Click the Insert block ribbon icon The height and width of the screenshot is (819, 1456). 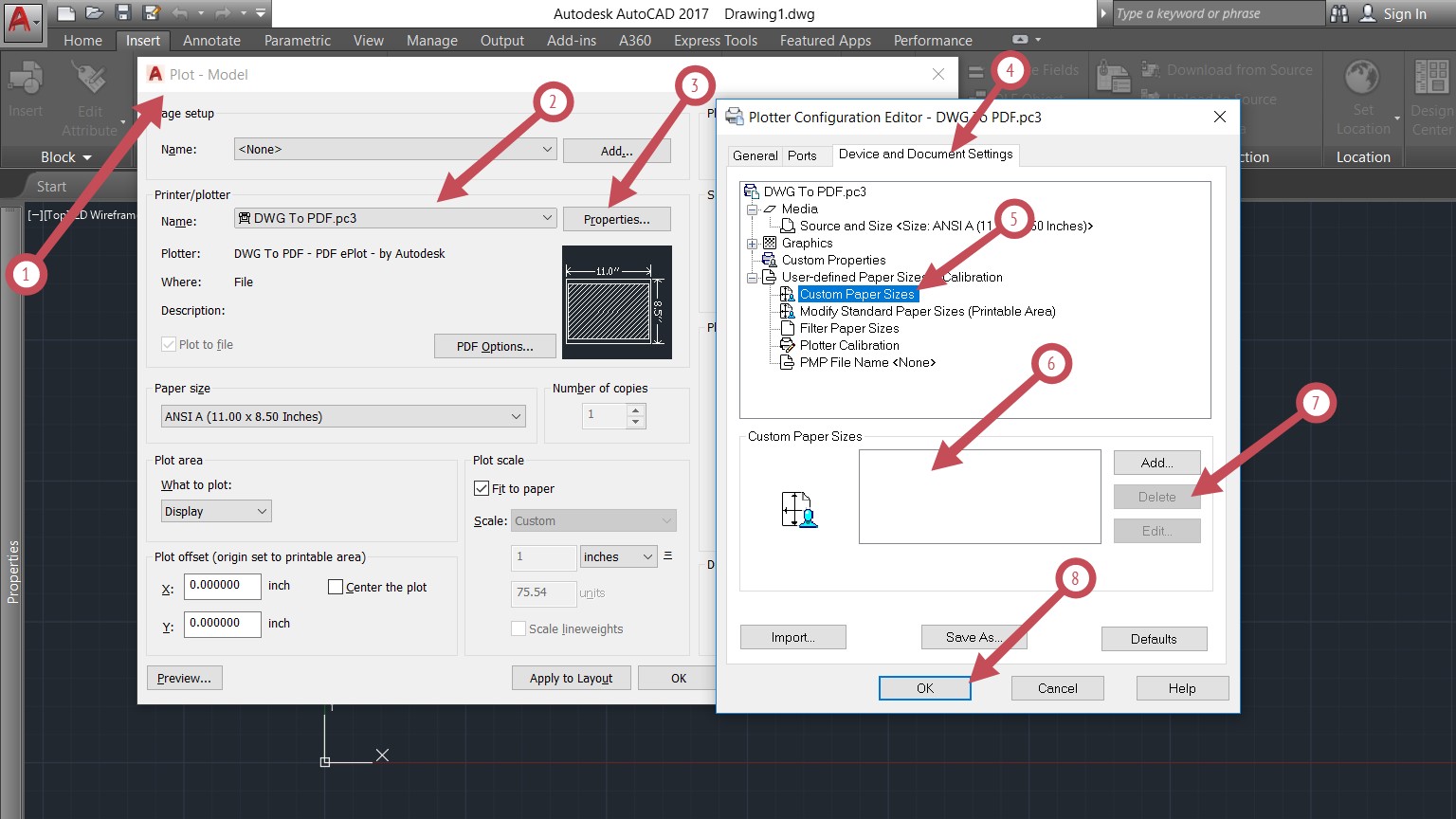coord(26,80)
